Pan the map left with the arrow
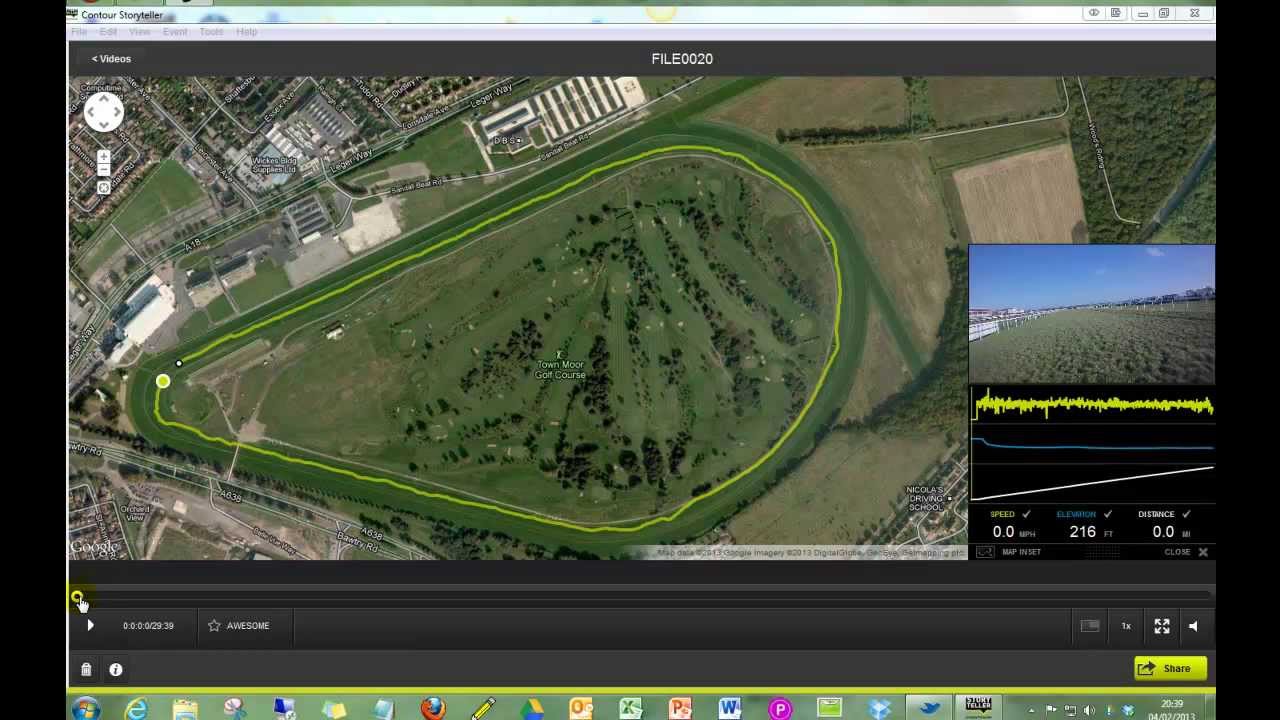The height and width of the screenshot is (720, 1280). click(92, 112)
